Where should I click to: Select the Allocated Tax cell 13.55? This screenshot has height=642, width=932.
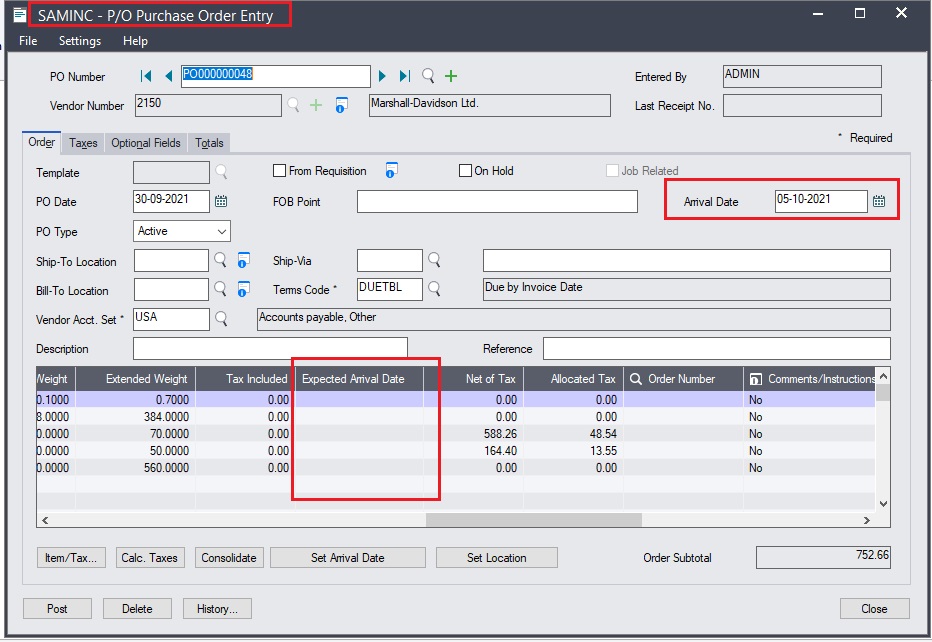[x=574, y=451]
